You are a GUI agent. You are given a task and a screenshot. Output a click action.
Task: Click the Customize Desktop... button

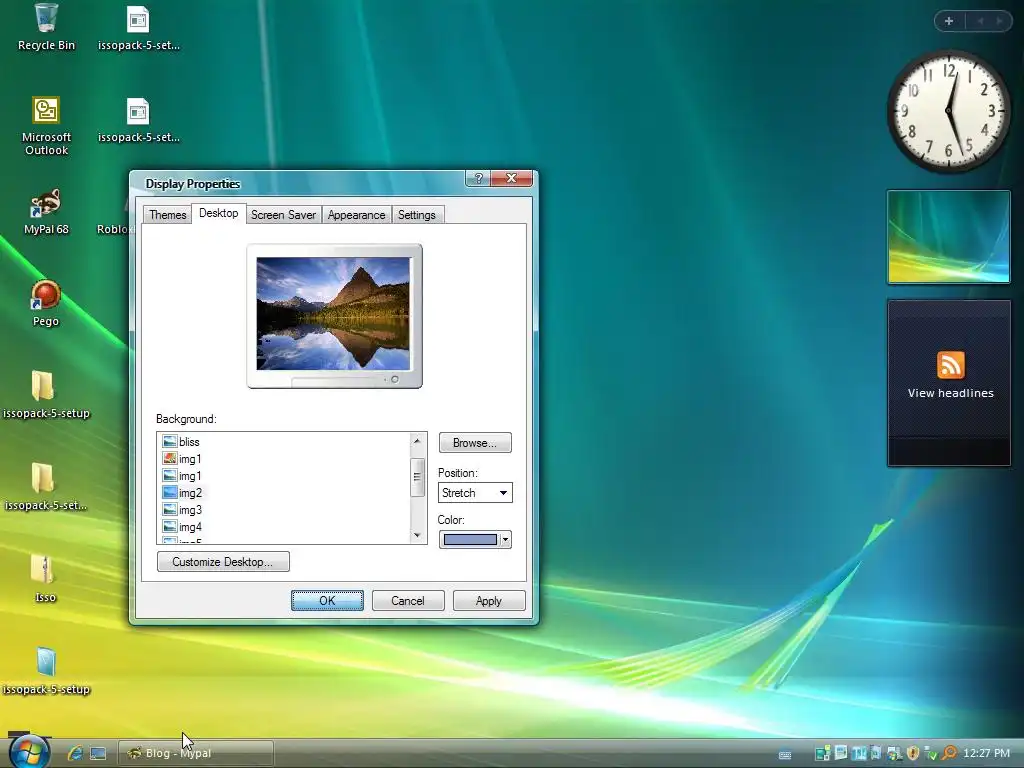[223, 562]
